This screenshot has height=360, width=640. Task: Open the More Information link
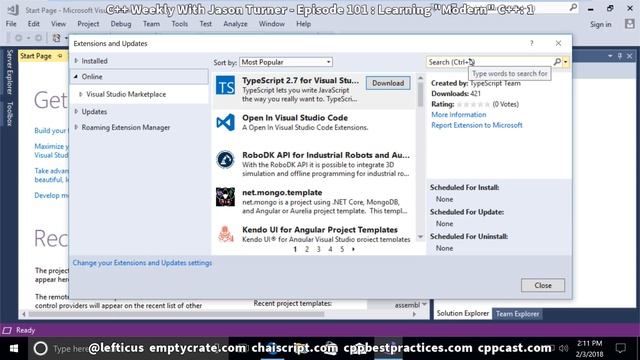(459, 115)
